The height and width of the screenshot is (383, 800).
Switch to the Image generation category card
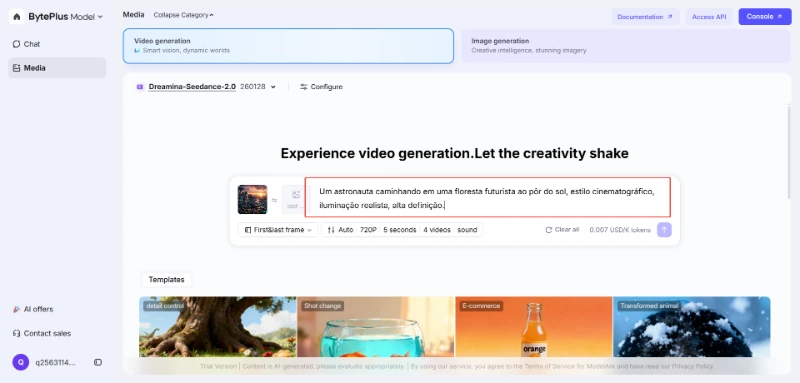(626, 46)
